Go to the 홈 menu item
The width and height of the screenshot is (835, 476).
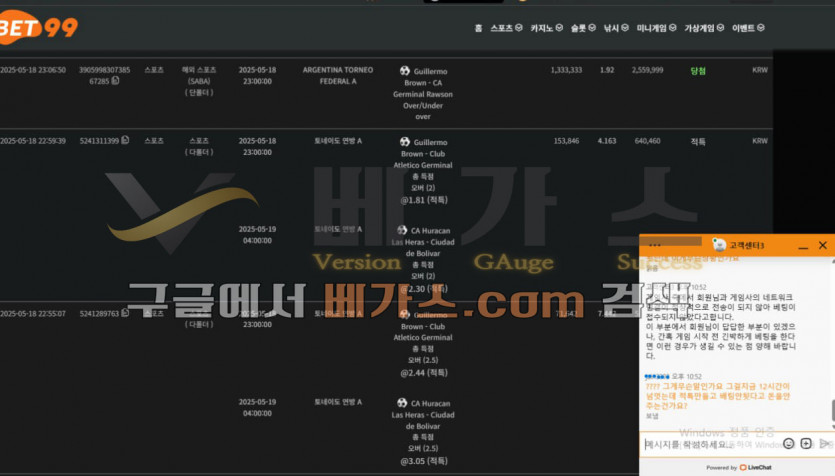(478, 28)
